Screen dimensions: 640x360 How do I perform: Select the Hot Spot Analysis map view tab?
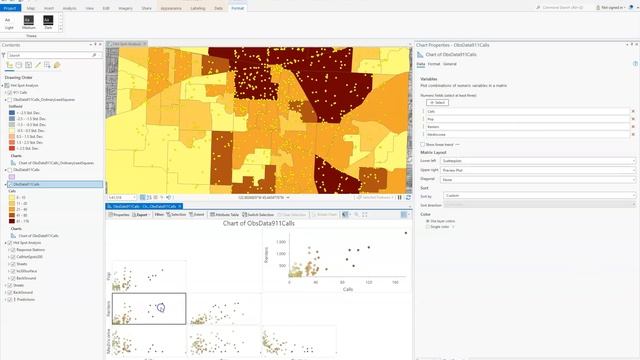pyautogui.click(x=126, y=44)
